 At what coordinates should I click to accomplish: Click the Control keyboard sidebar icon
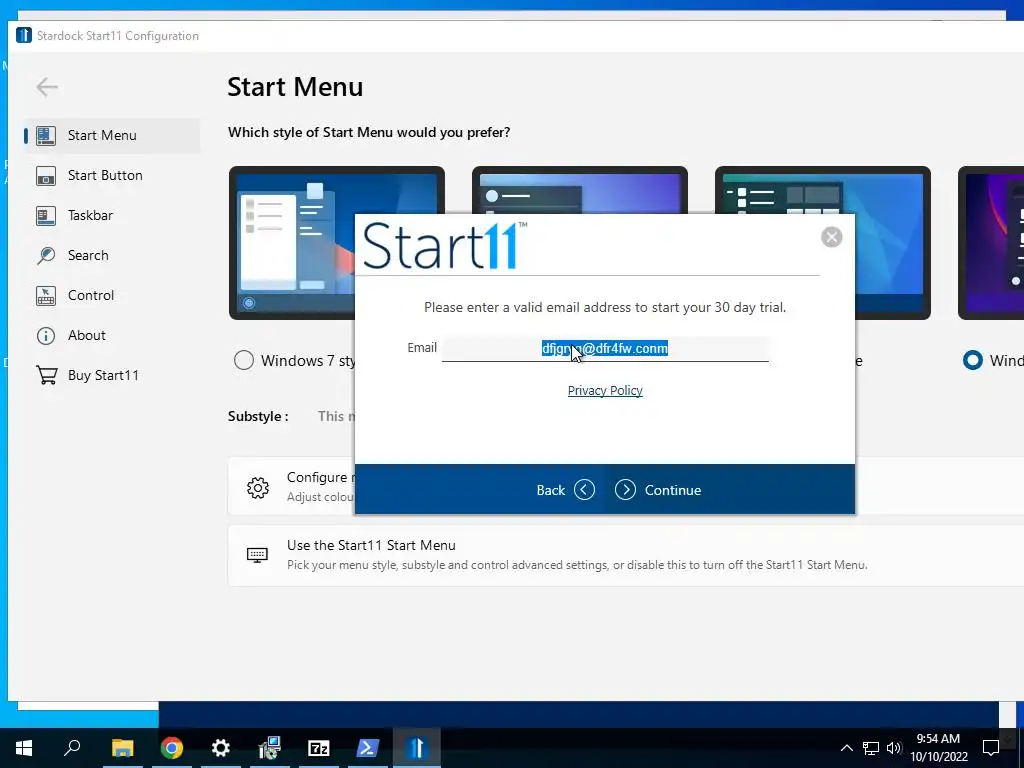[46, 296]
